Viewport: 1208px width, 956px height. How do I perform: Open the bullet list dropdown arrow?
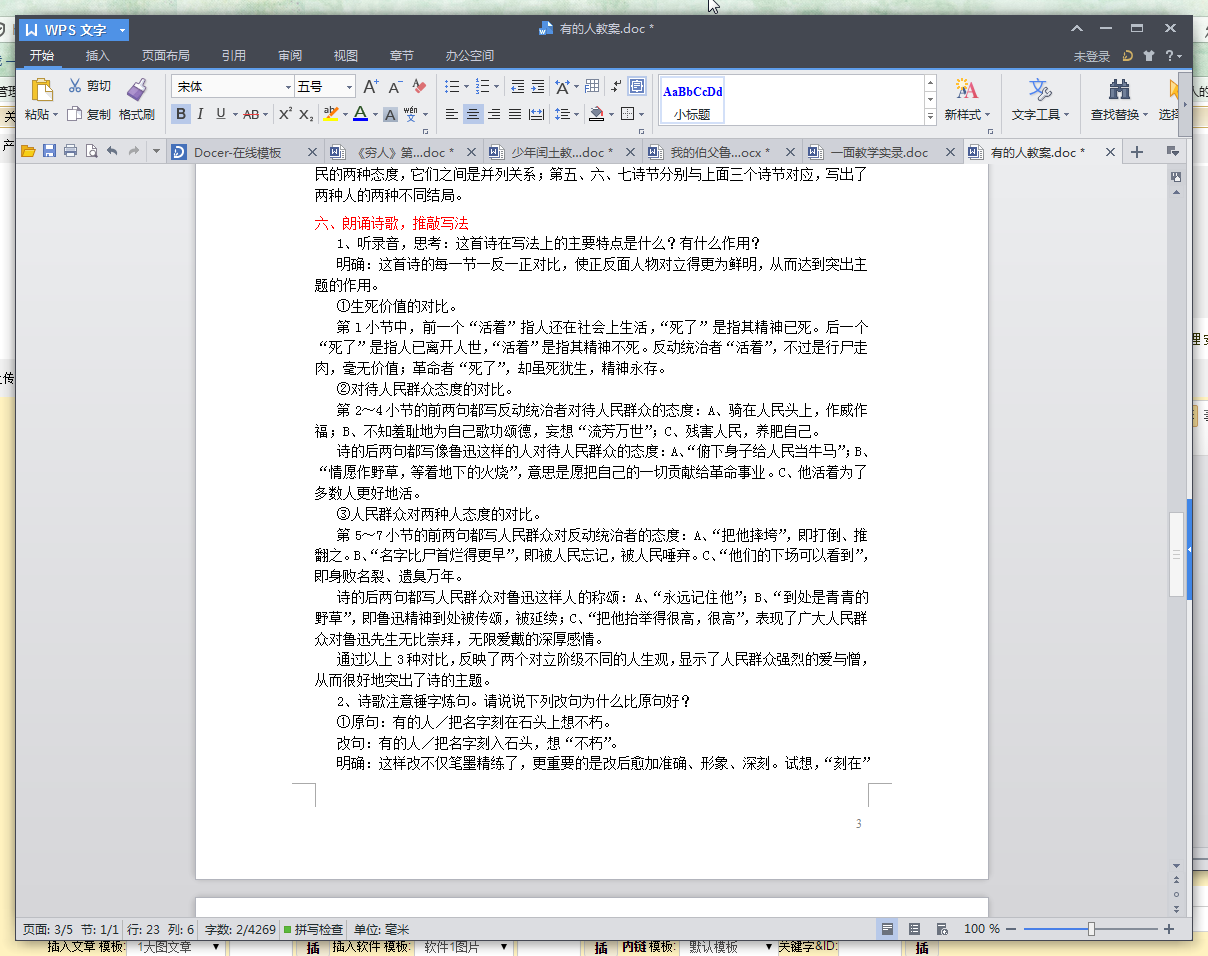[465, 87]
